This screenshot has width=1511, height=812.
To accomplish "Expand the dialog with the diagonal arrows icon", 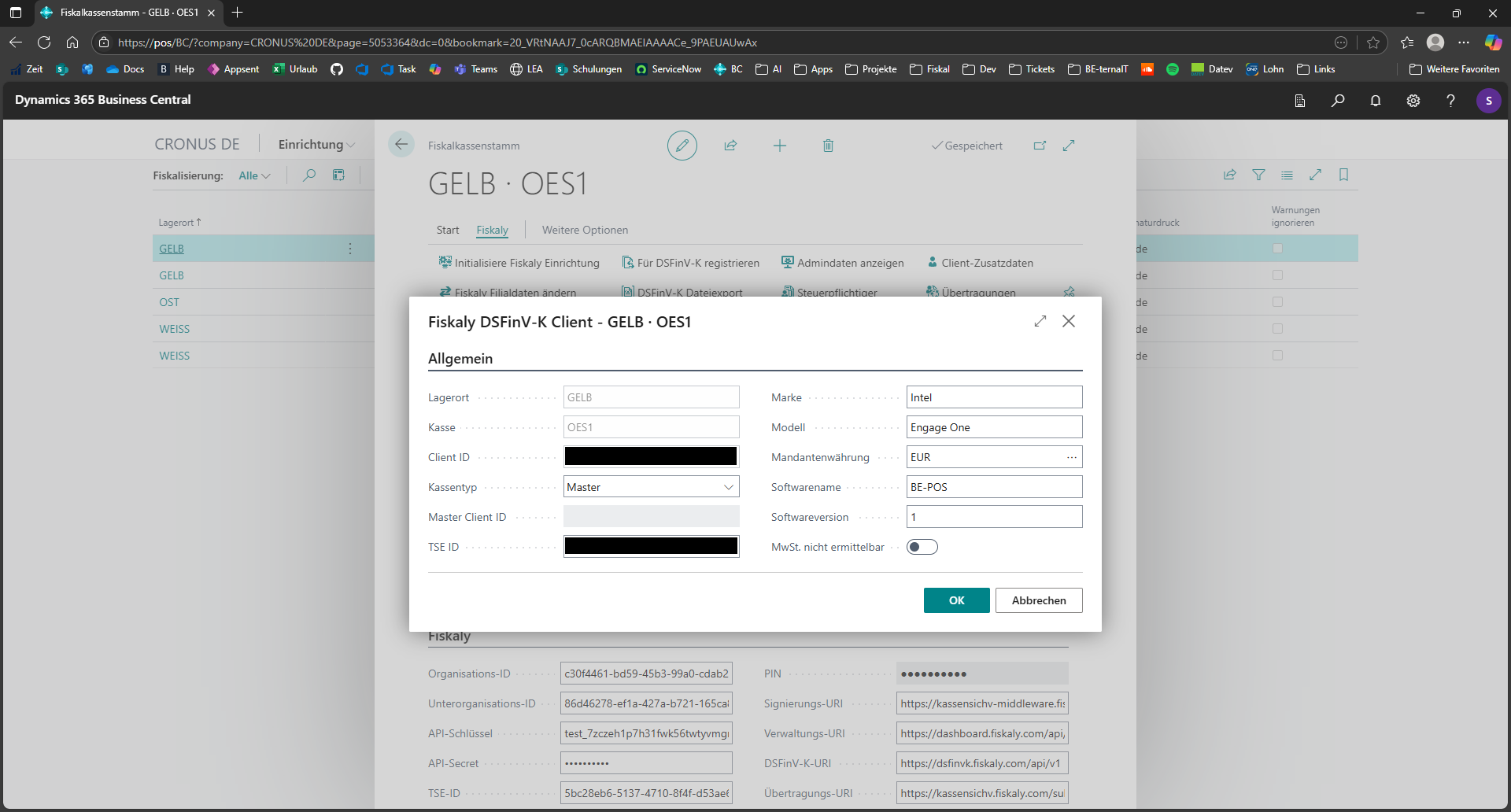I will (1040, 321).
